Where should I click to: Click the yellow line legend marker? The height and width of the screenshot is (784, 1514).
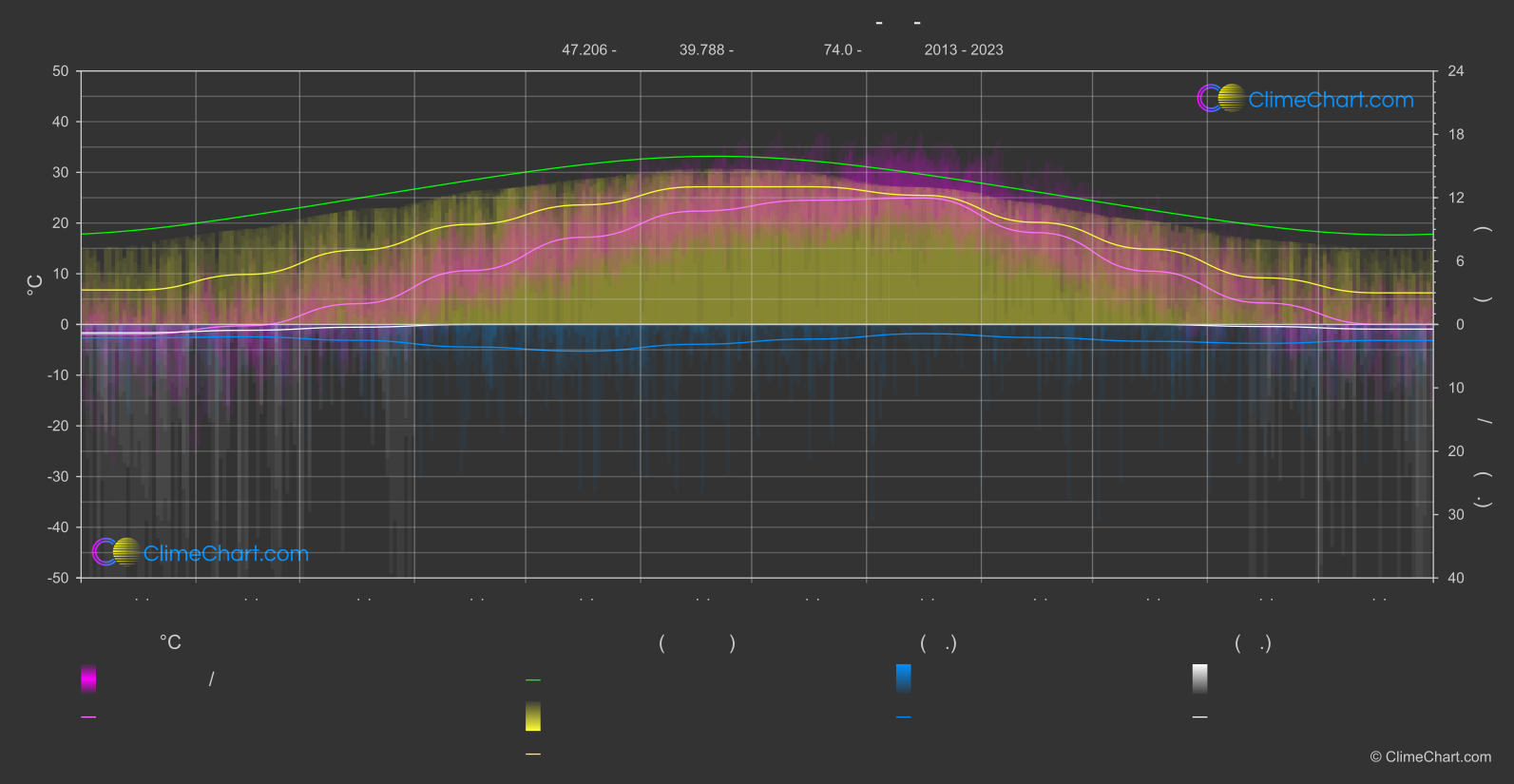point(533,755)
